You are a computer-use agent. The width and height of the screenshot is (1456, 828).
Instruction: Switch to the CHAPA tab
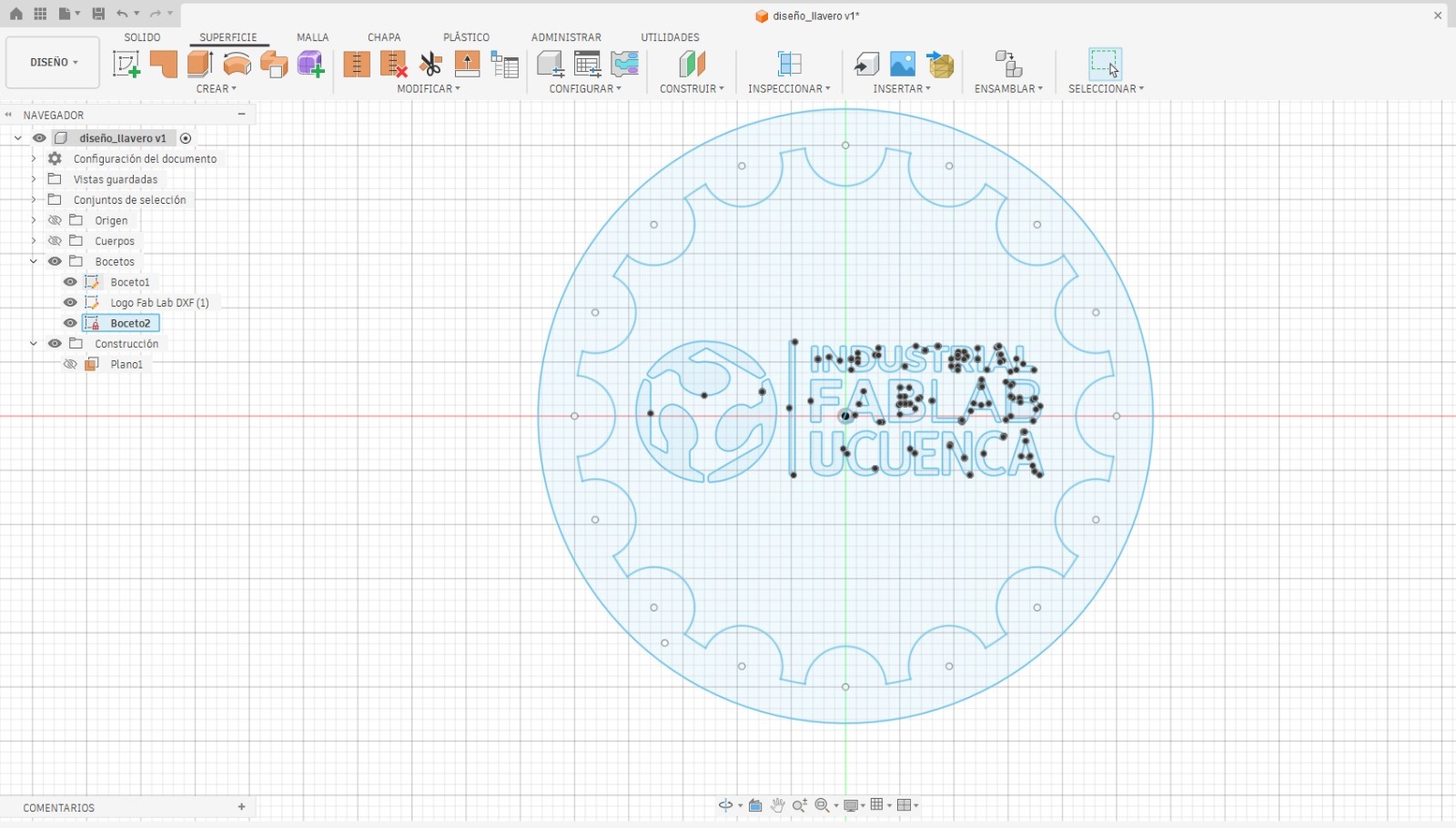(384, 37)
